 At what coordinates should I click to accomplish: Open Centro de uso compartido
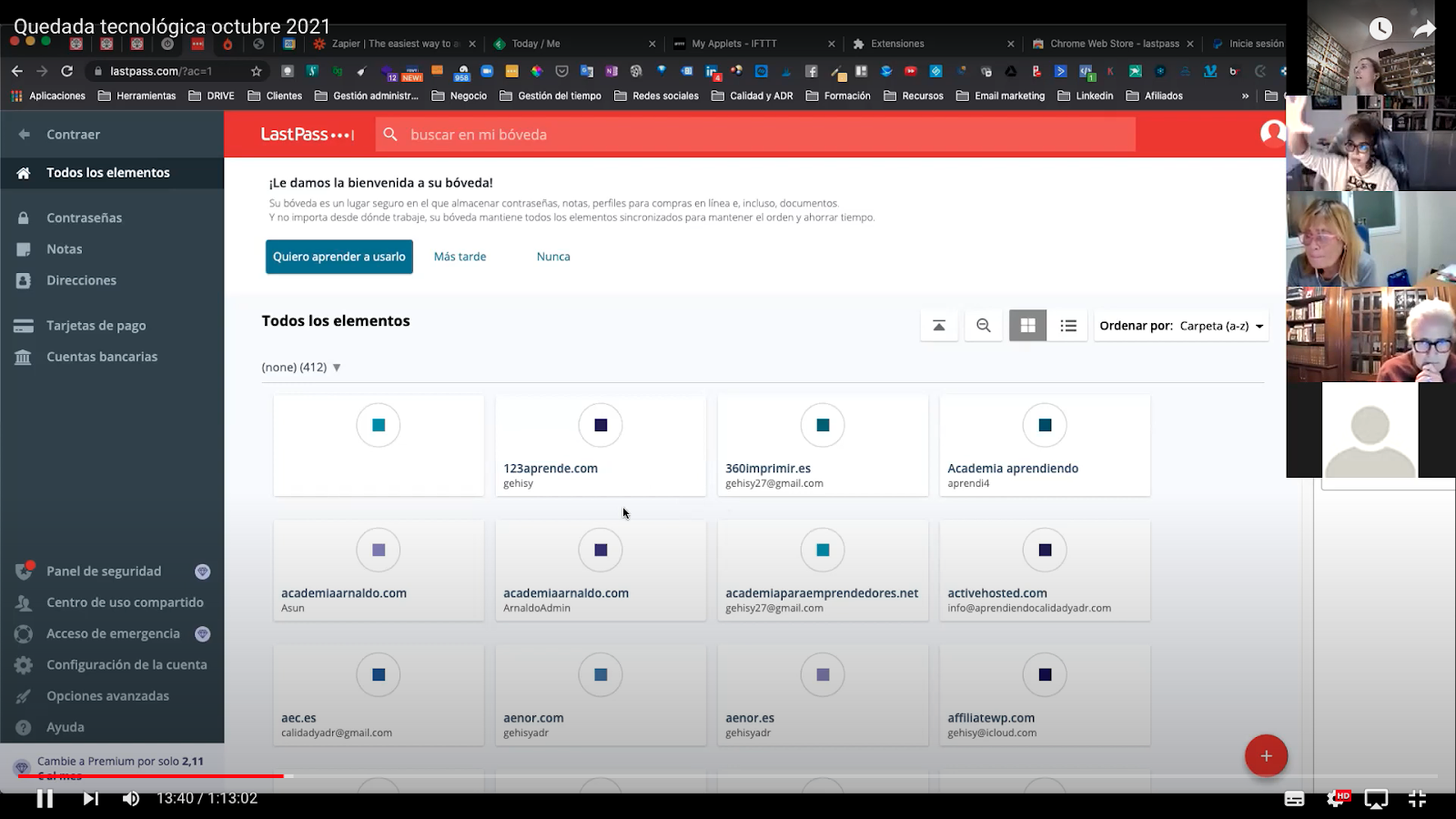click(112, 602)
